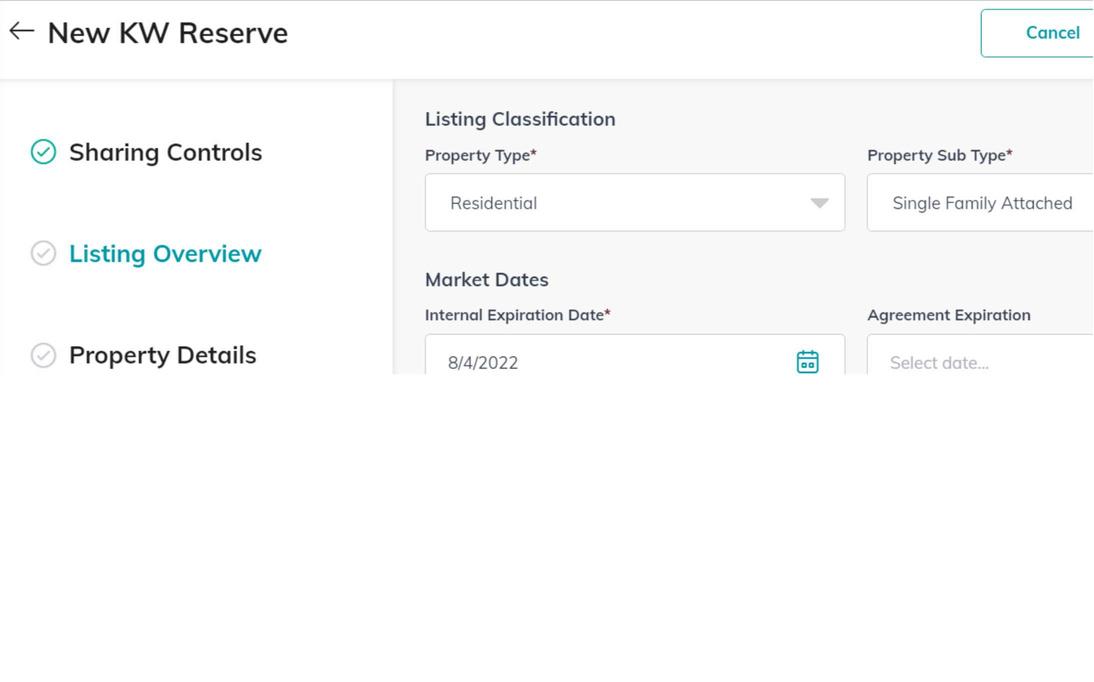Viewport: 1094px width, 682px height.
Task: Click the Internal Expiration Date label
Action: click(516, 315)
